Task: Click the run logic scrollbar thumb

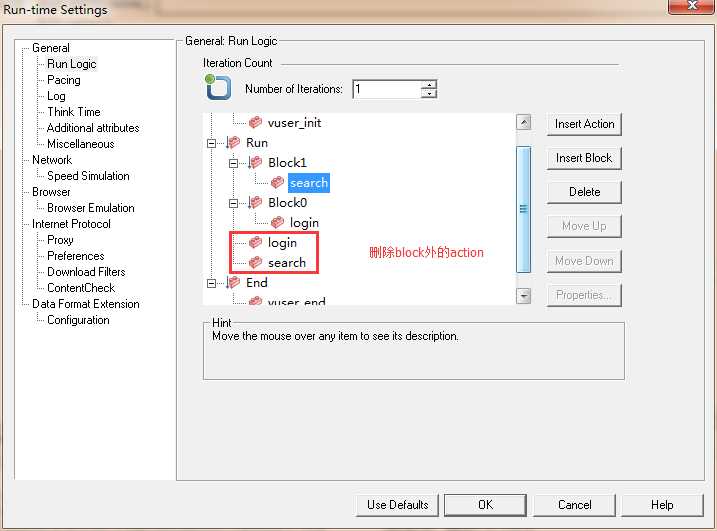Action: (524, 209)
